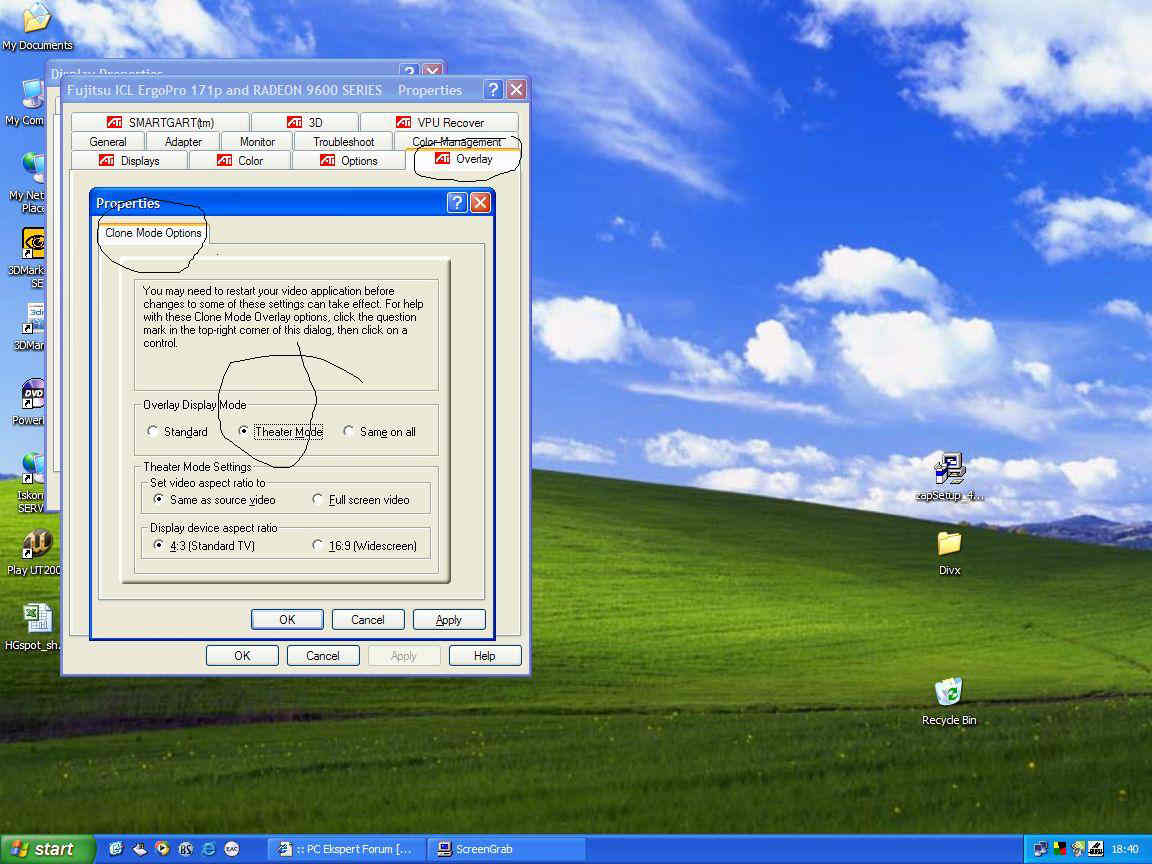The width and height of the screenshot is (1152, 864).
Task: Click the Outlook Express quick launch icon
Action: pos(116,849)
